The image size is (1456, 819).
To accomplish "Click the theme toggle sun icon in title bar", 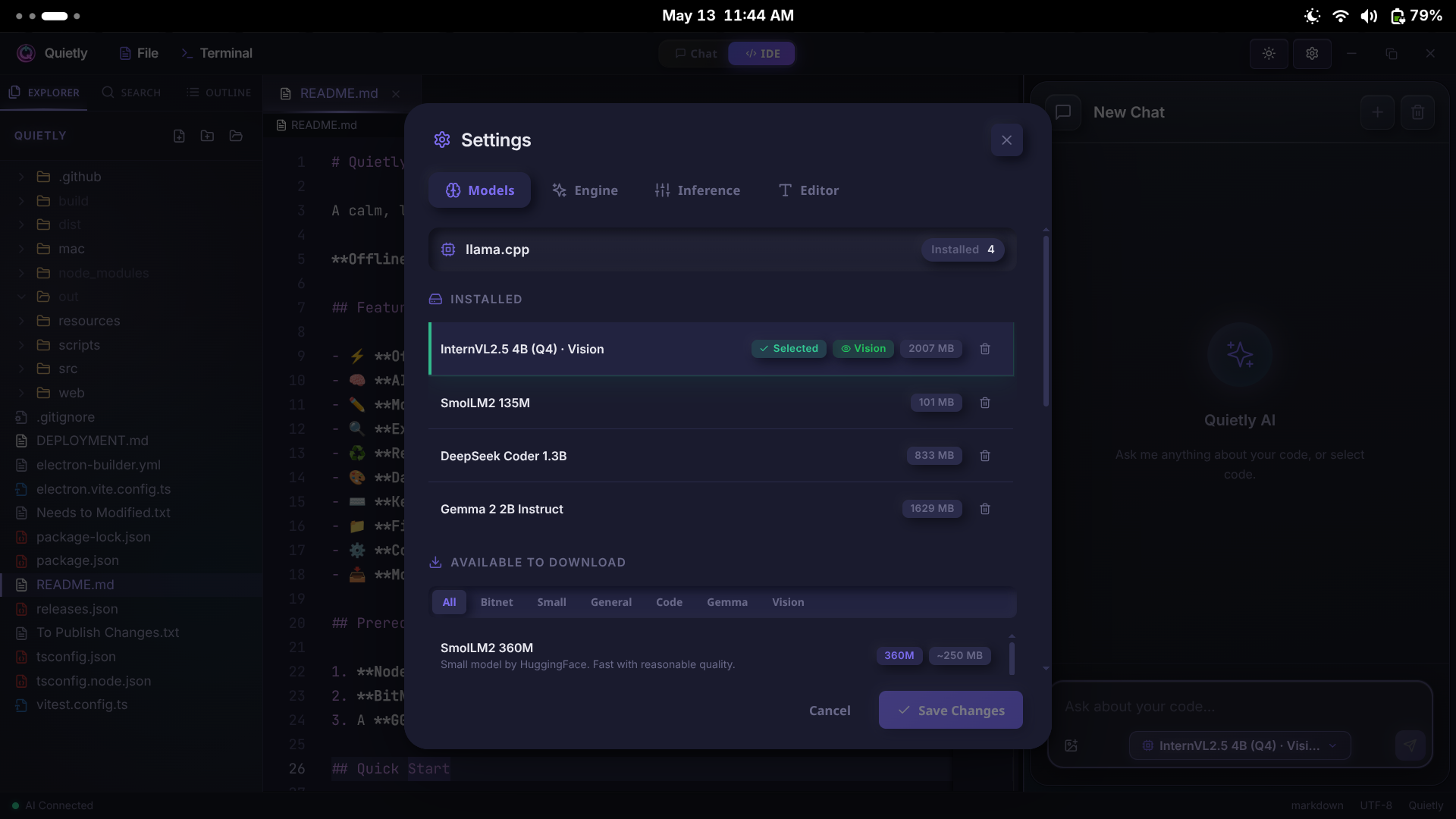I will (x=1269, y=54).
